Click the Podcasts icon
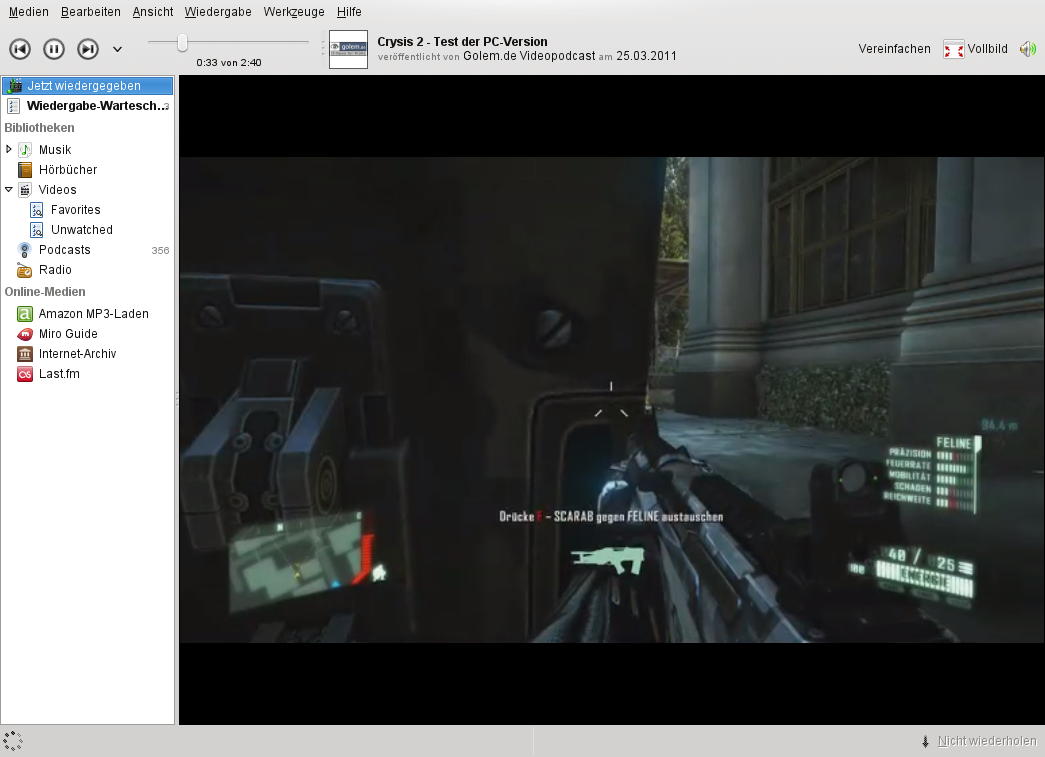 click(x=25, y=250)
